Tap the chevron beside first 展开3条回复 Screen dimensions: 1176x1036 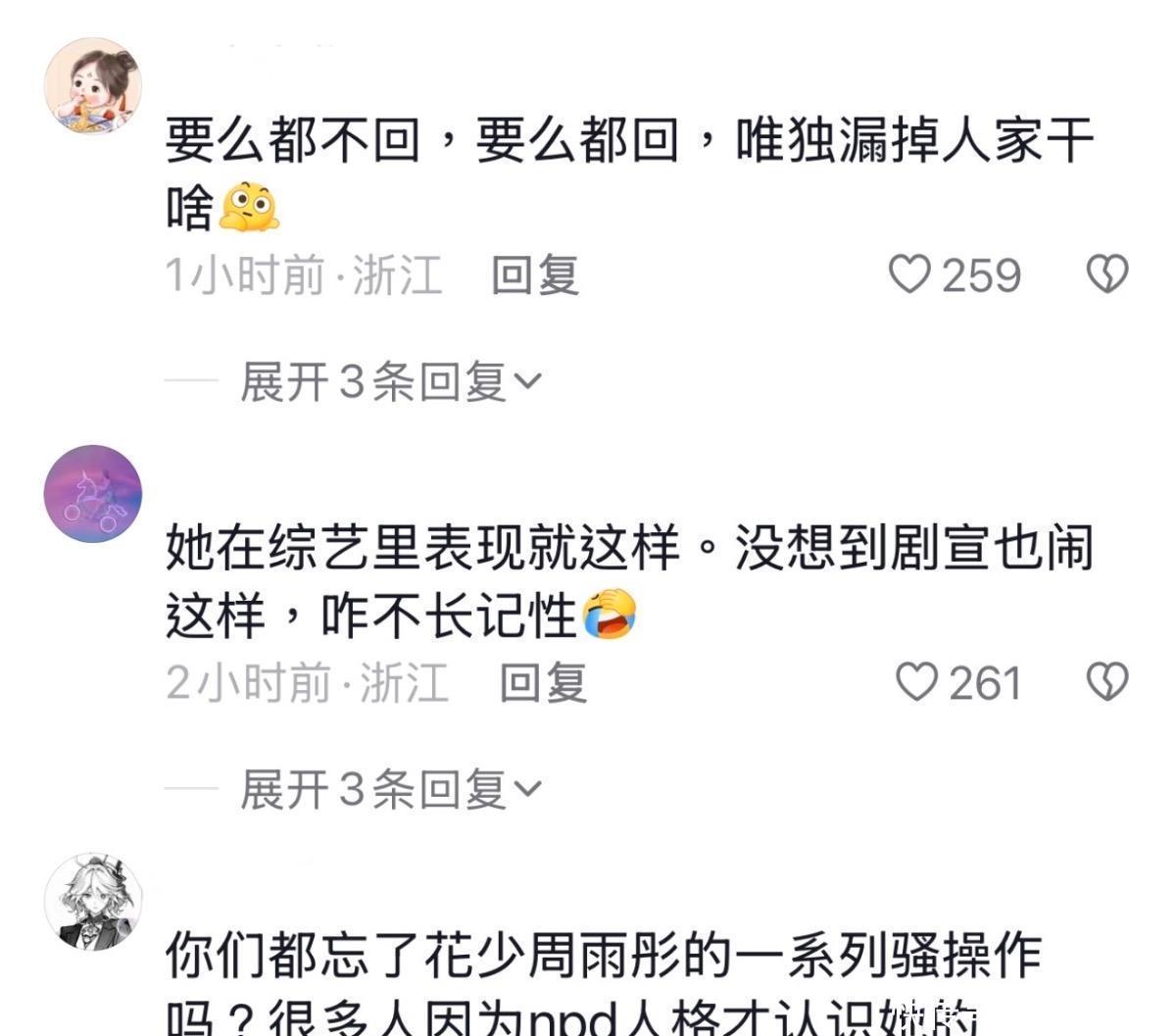(x=526, y=382)
